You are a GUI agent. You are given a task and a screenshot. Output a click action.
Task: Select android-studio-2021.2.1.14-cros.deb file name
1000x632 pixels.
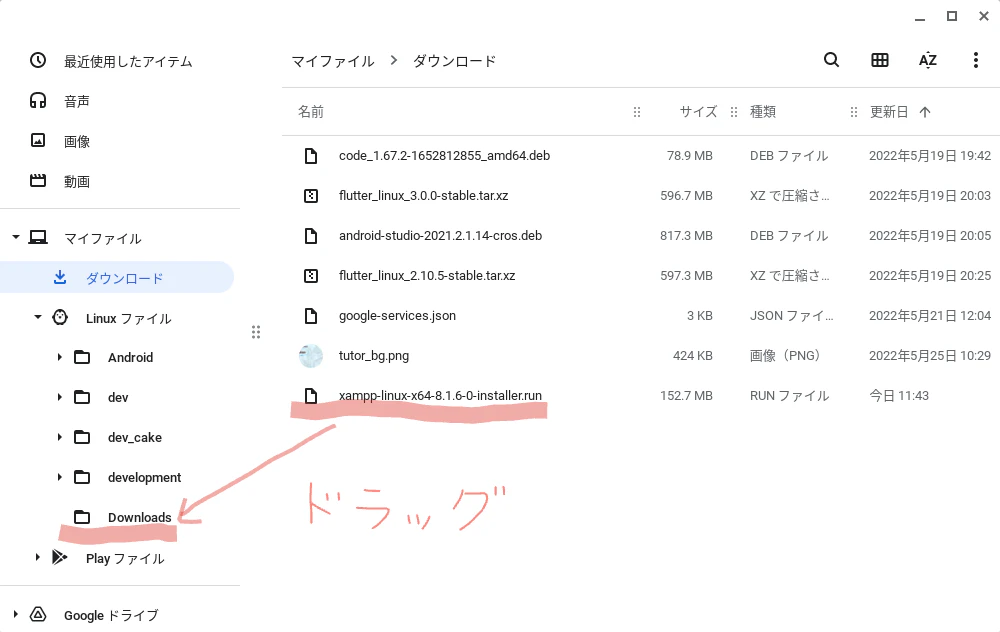click(441, 236)
